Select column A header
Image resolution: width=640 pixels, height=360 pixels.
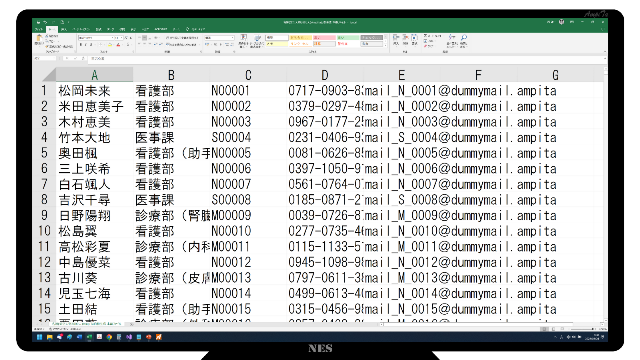[94, 75]
